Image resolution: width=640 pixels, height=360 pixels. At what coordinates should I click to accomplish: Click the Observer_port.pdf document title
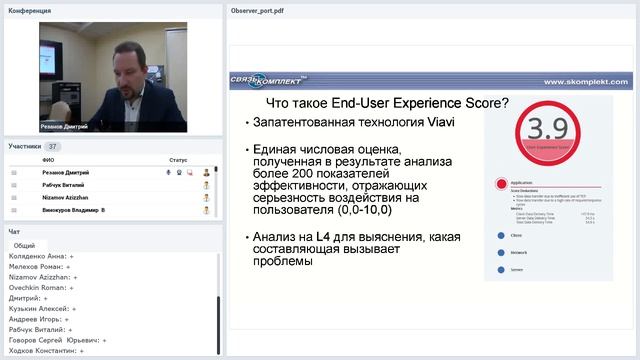[257, 11]
